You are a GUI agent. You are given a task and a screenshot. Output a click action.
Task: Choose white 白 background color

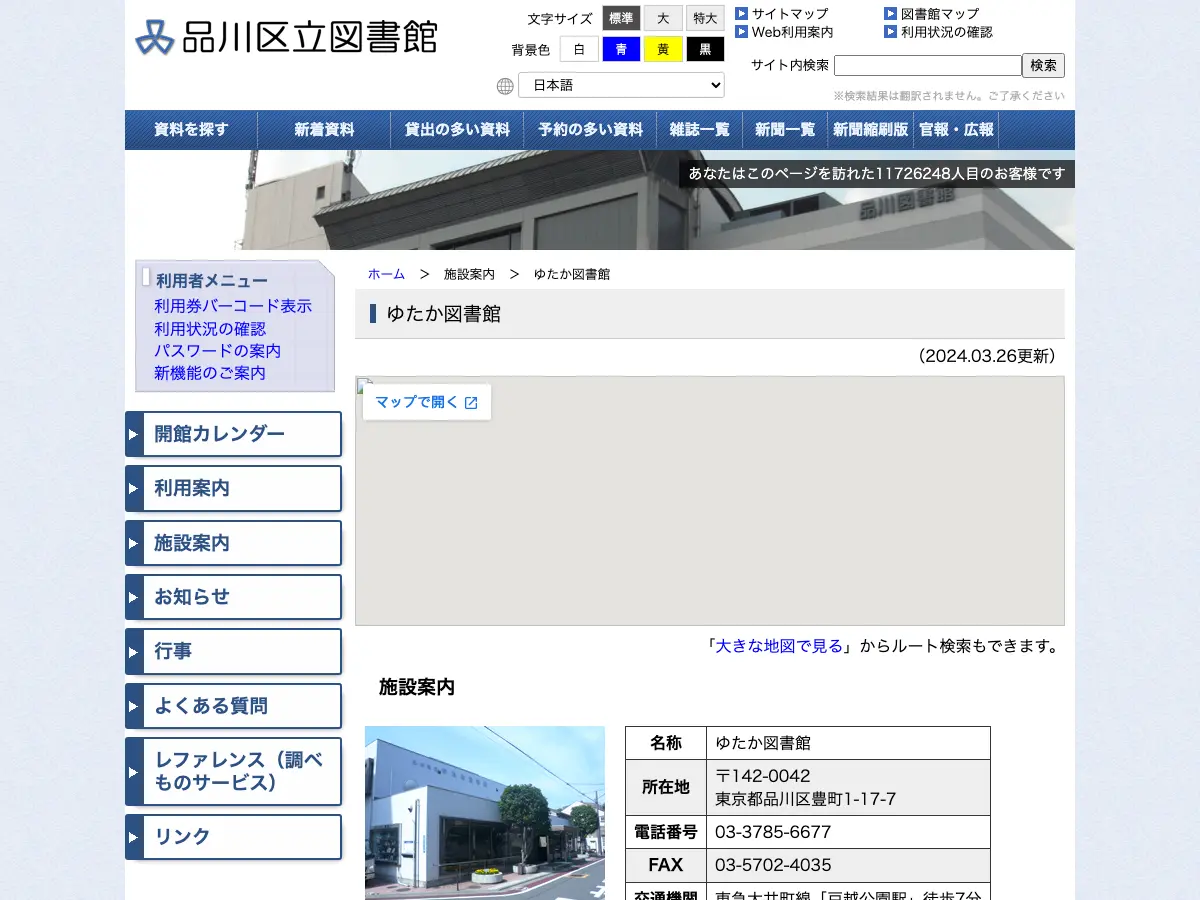(579, 49)
